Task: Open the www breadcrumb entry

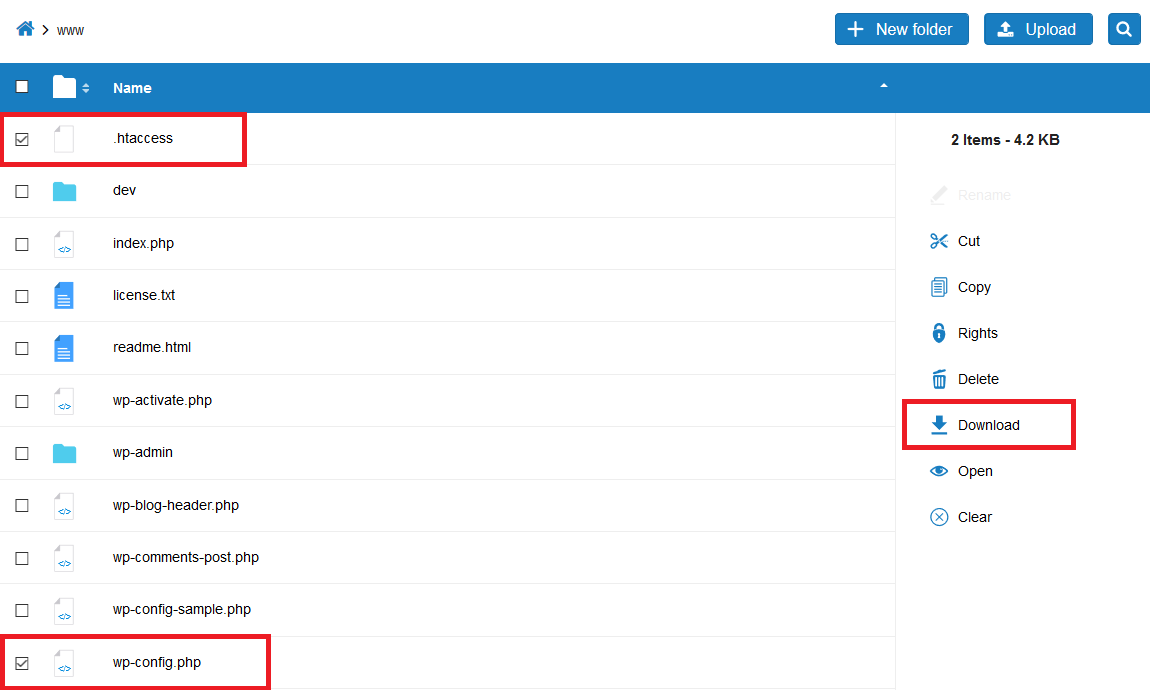Action: pyautogui.click(x=69, y=30)
